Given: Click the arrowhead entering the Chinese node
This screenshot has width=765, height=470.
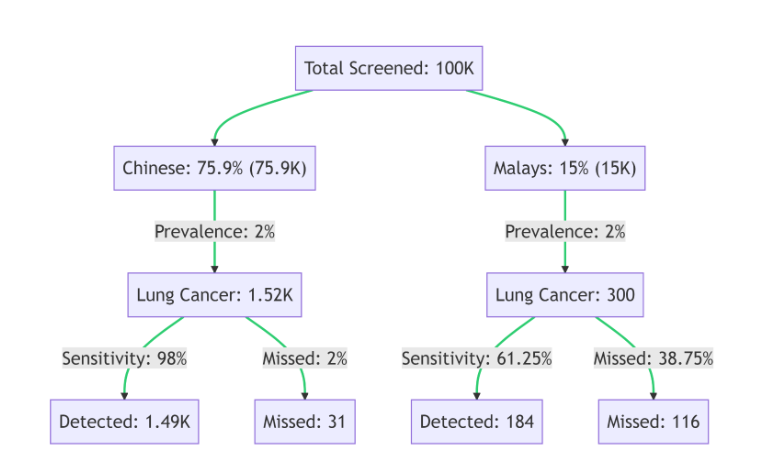Looking at the screenshot, I should click(x=214, y=142).
